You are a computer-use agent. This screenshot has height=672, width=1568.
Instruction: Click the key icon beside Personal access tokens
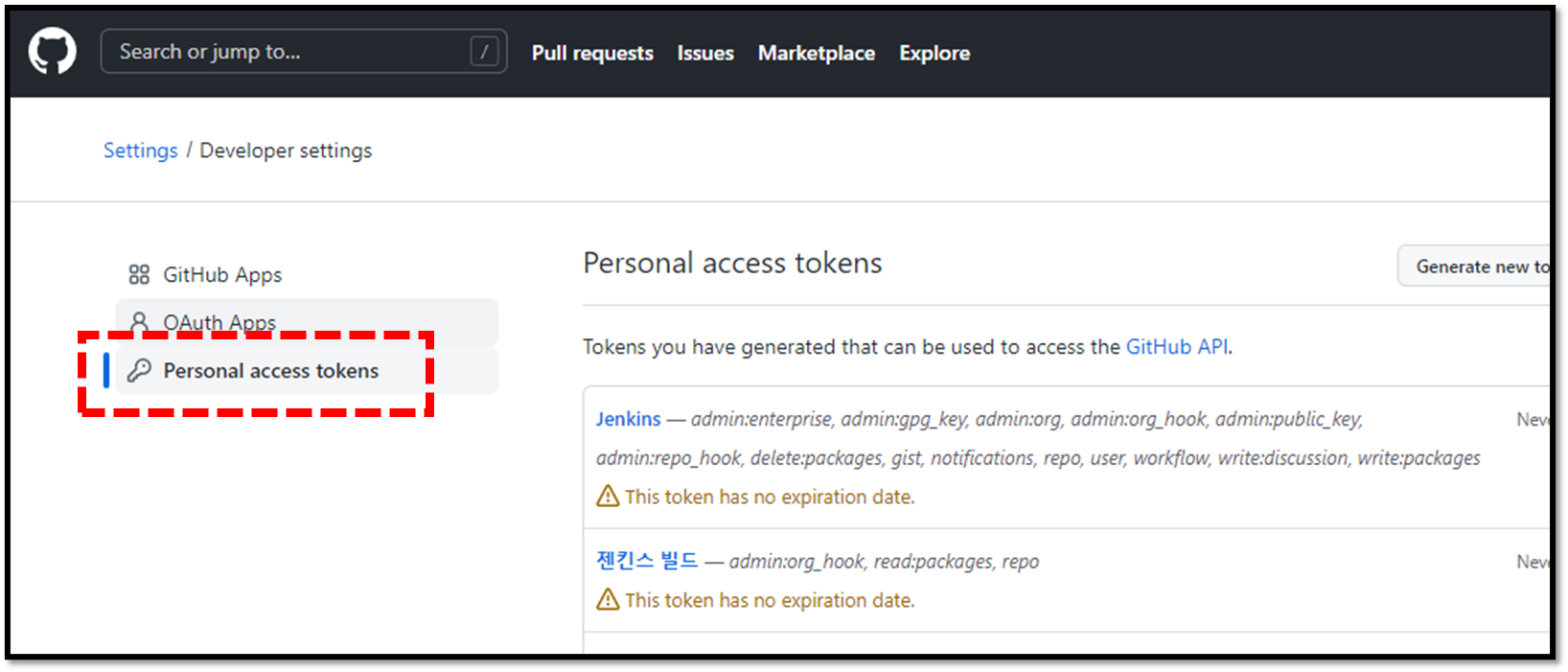coord(140,370)
